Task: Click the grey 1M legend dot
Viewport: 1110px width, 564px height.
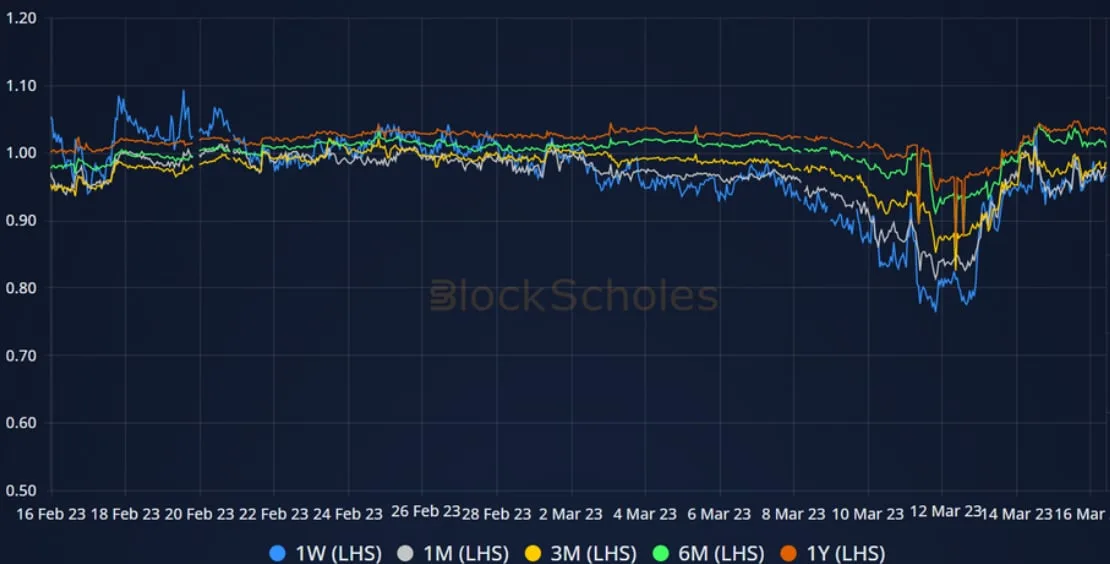Action: [x=405, y=553]
